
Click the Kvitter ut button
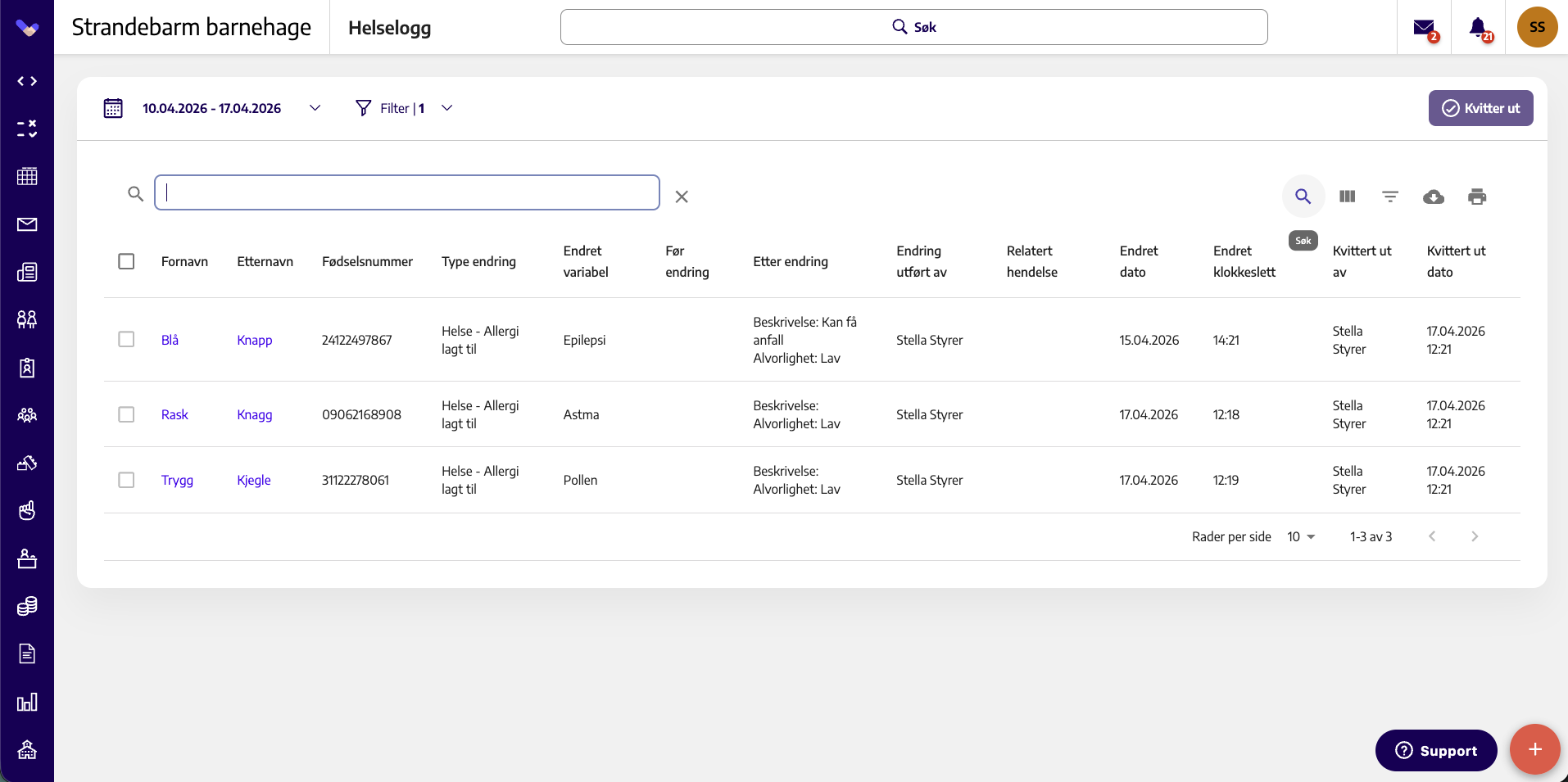(1480, 108)
